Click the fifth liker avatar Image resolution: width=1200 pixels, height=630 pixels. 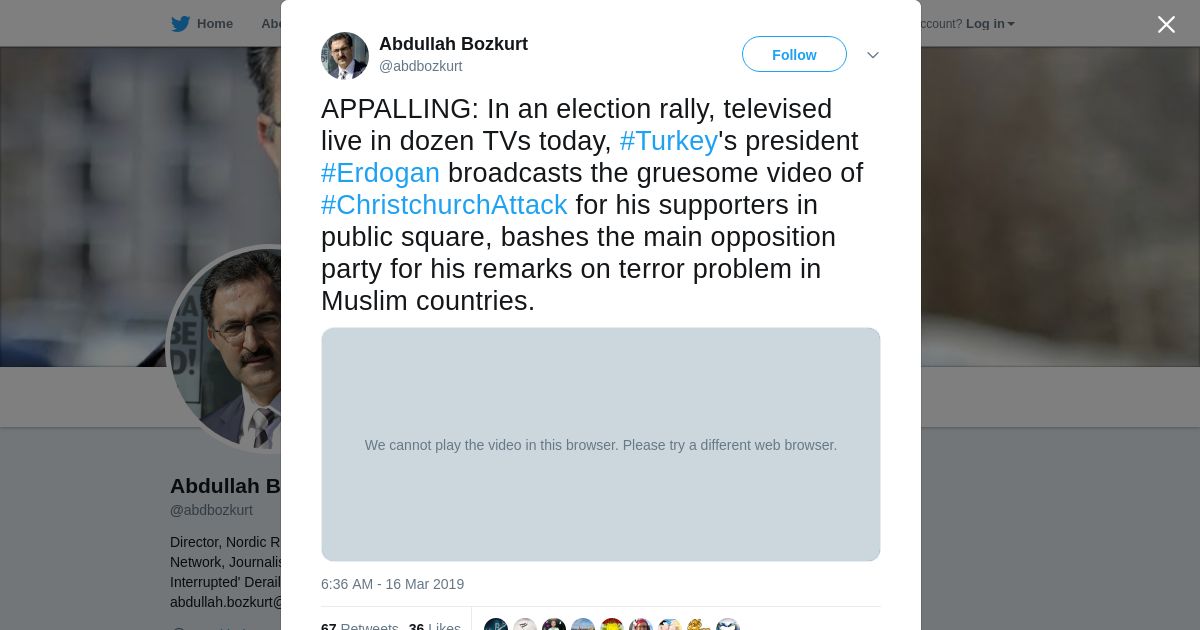tap(612, 626)
